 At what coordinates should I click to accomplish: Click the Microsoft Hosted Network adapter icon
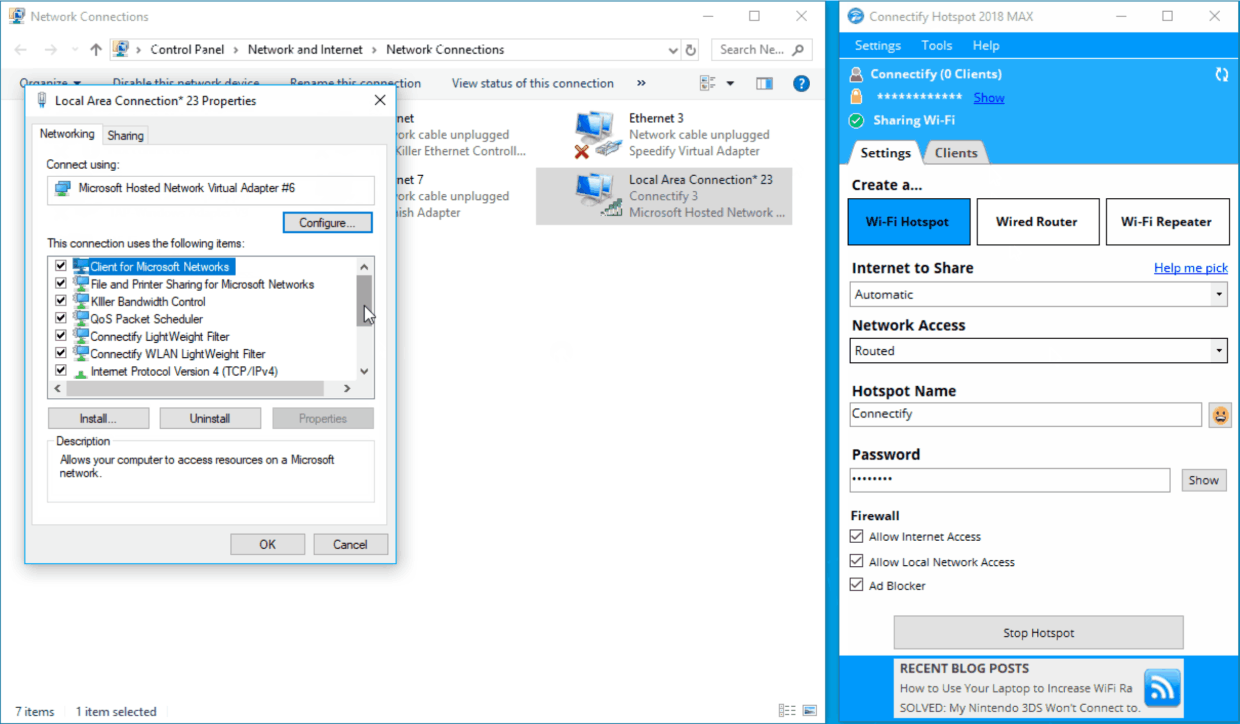click(63, 188)
